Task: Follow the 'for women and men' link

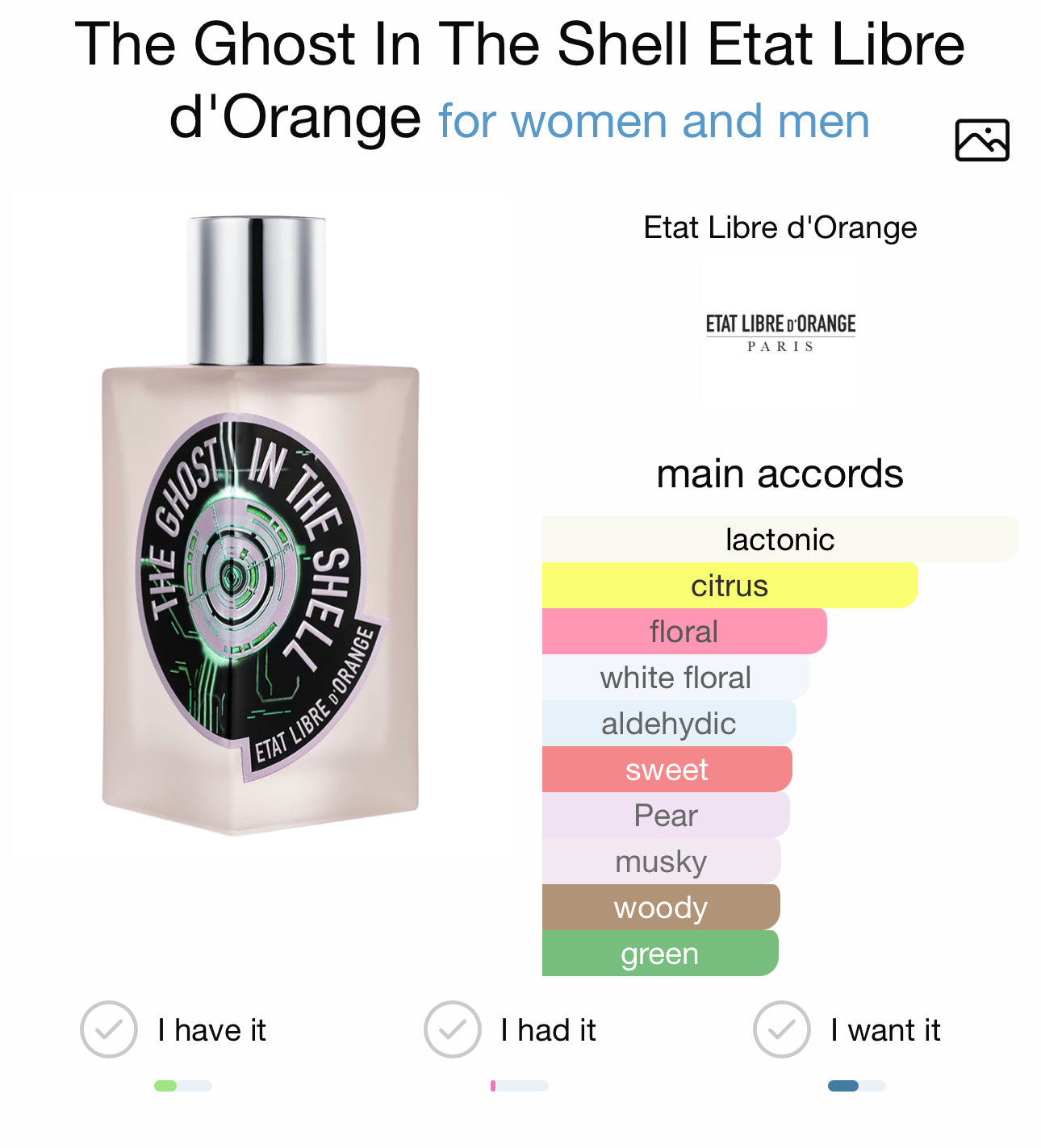Action: tap(654, 121)
